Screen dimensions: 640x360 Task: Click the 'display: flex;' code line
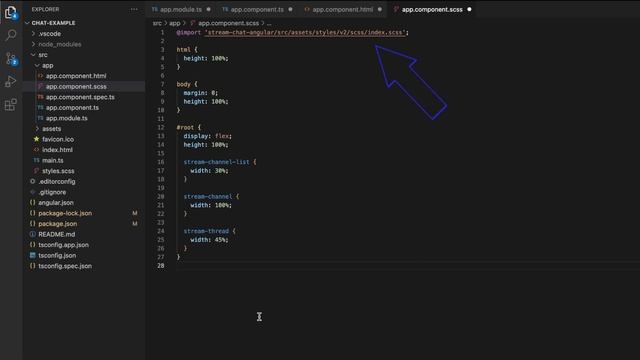(x=207, y=136)
